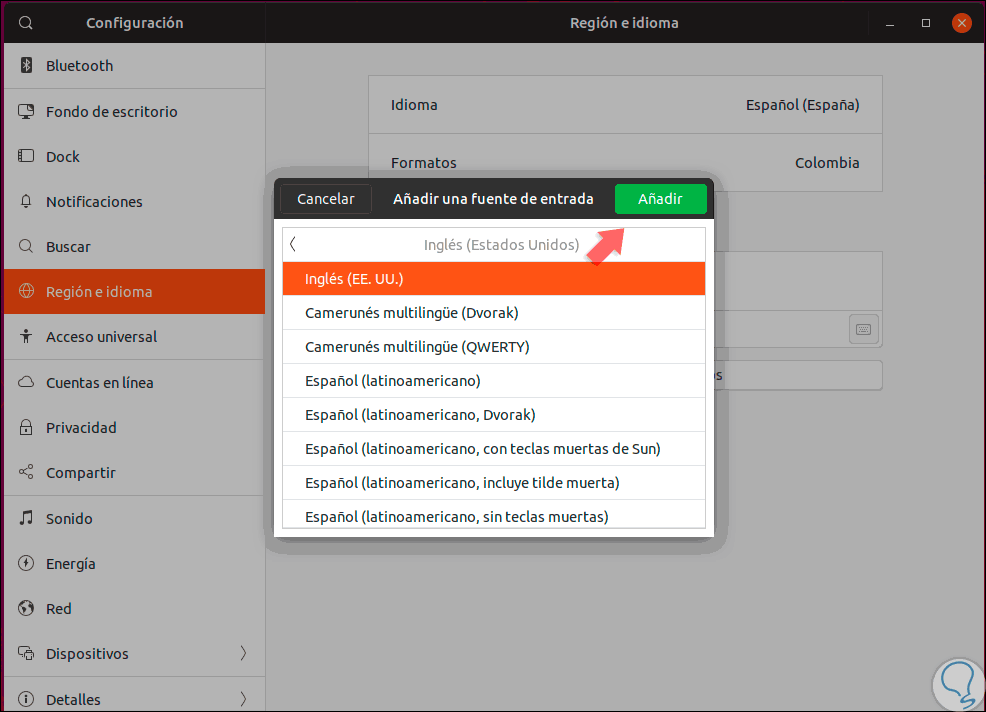Click the Red network globe icon
The image size is (986, 712).
point(26,608)
